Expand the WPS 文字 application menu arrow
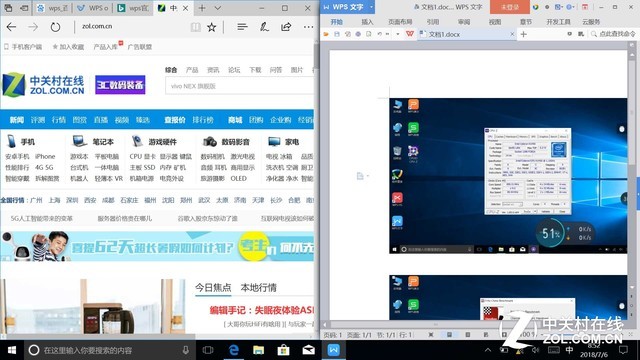 [371, 7]
